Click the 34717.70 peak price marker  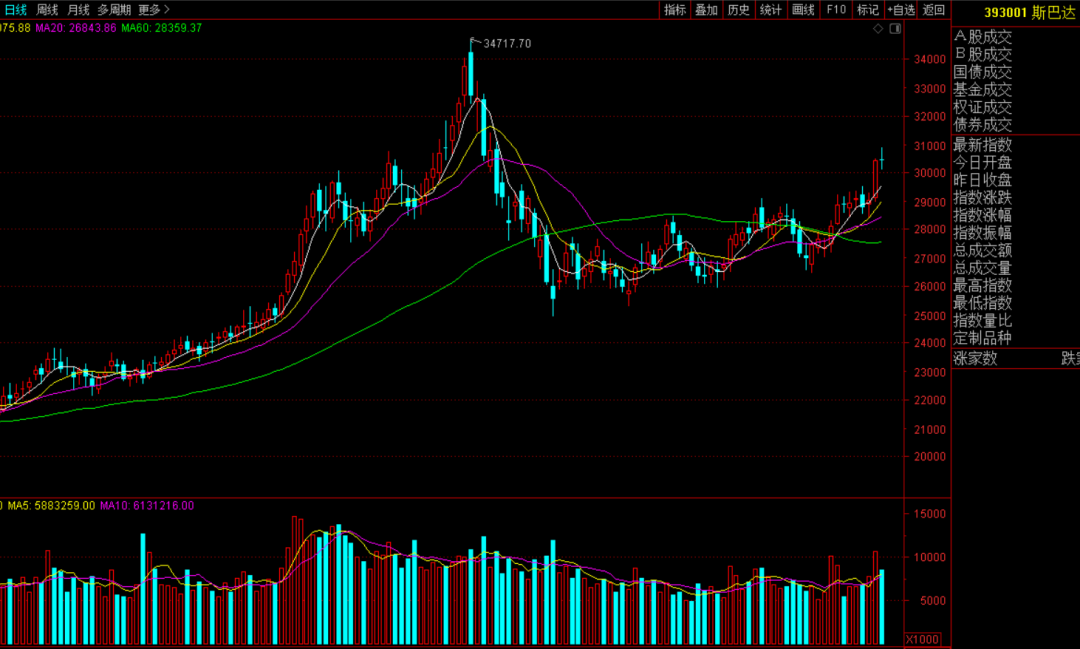[x=507, y=43]
